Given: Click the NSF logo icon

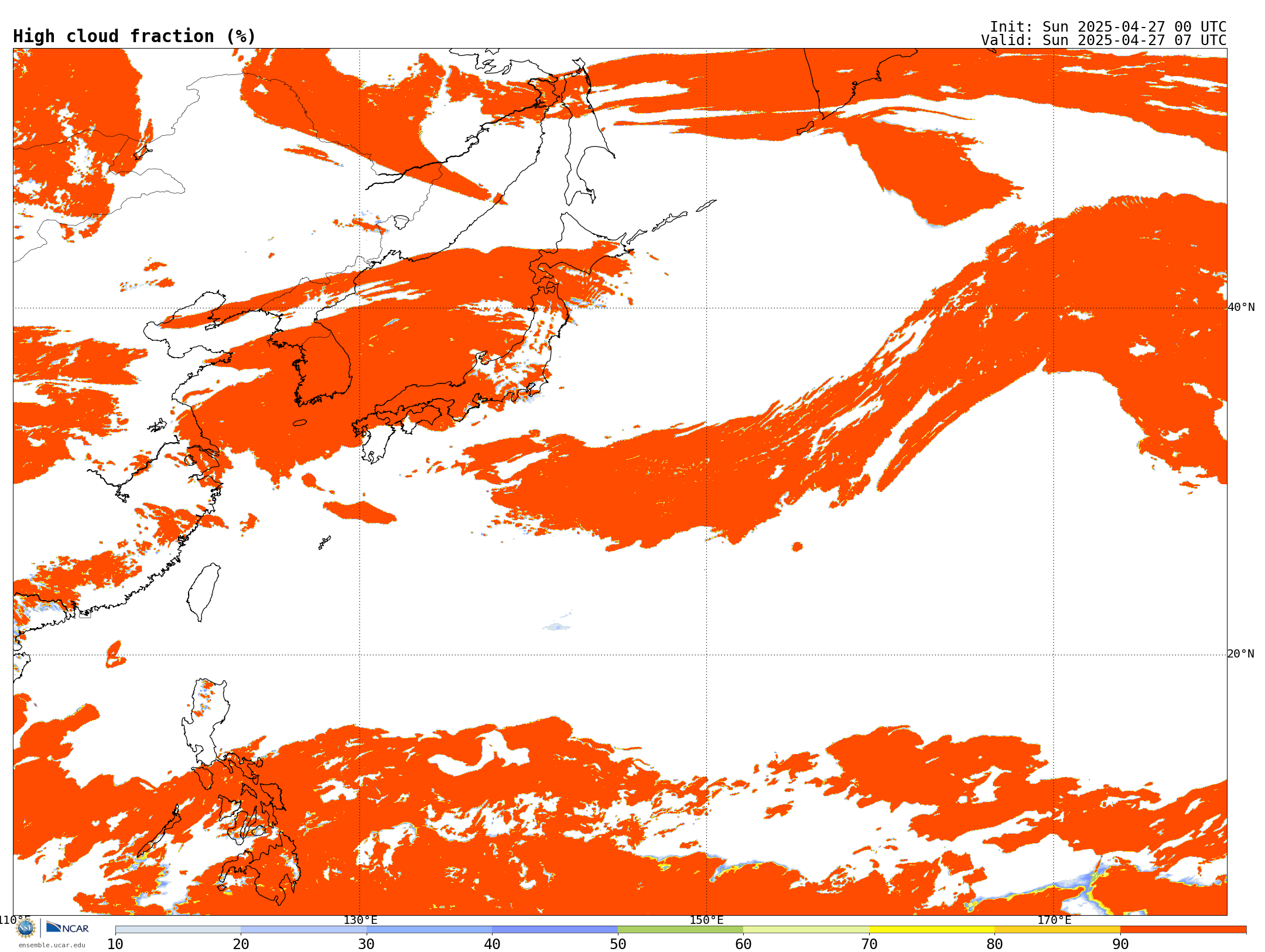Looking at the screenshot, I should 26,928.
